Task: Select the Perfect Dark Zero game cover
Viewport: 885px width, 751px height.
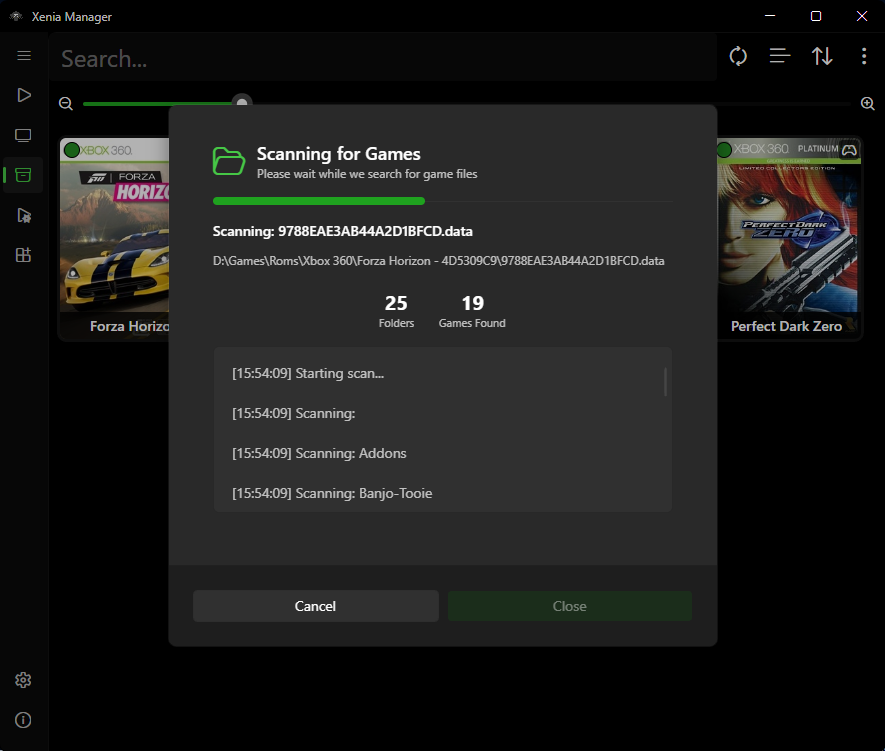Action: [x=789, y=239]
